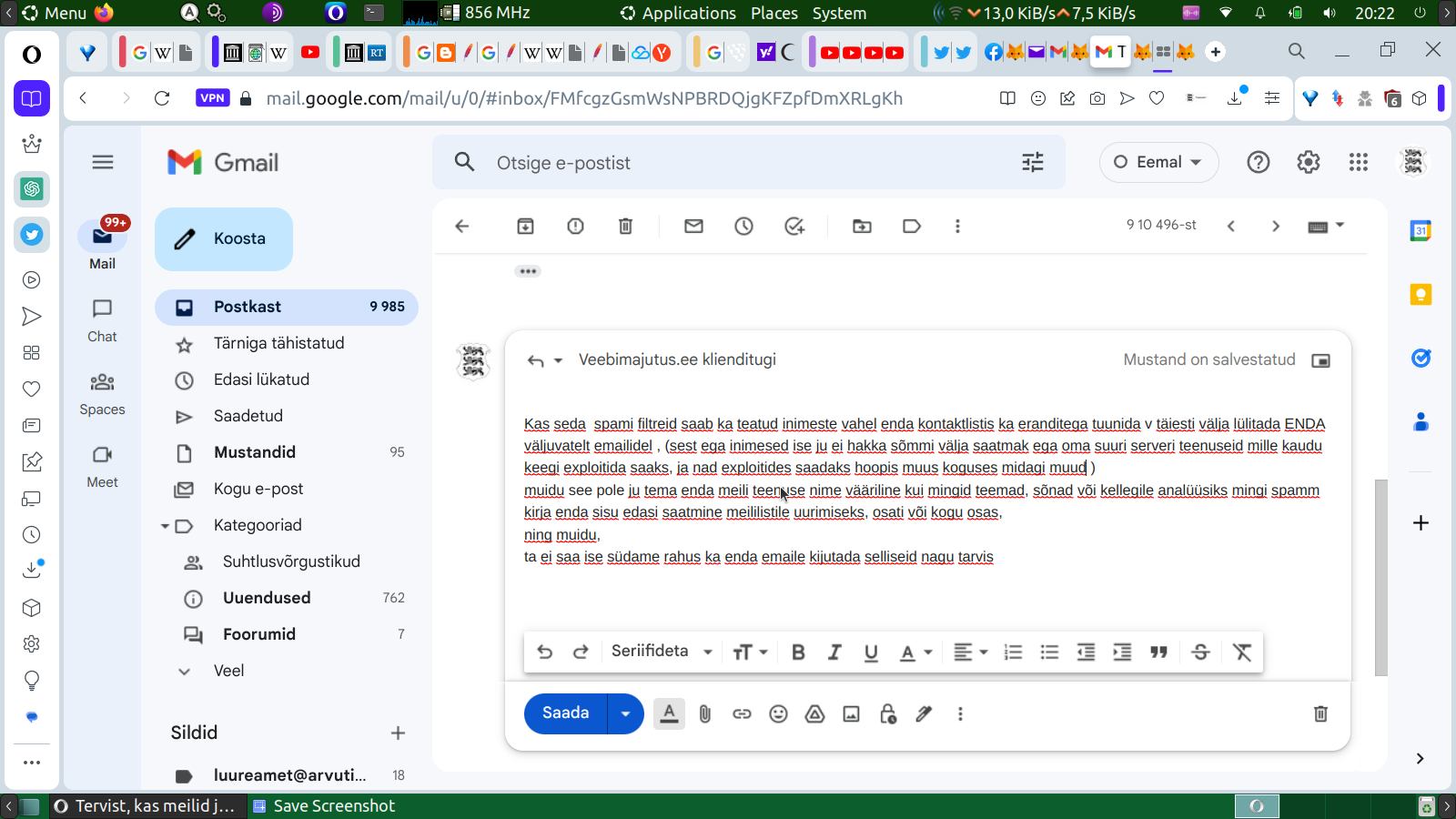Open the send options arrow beside Saada

point(625,713)
